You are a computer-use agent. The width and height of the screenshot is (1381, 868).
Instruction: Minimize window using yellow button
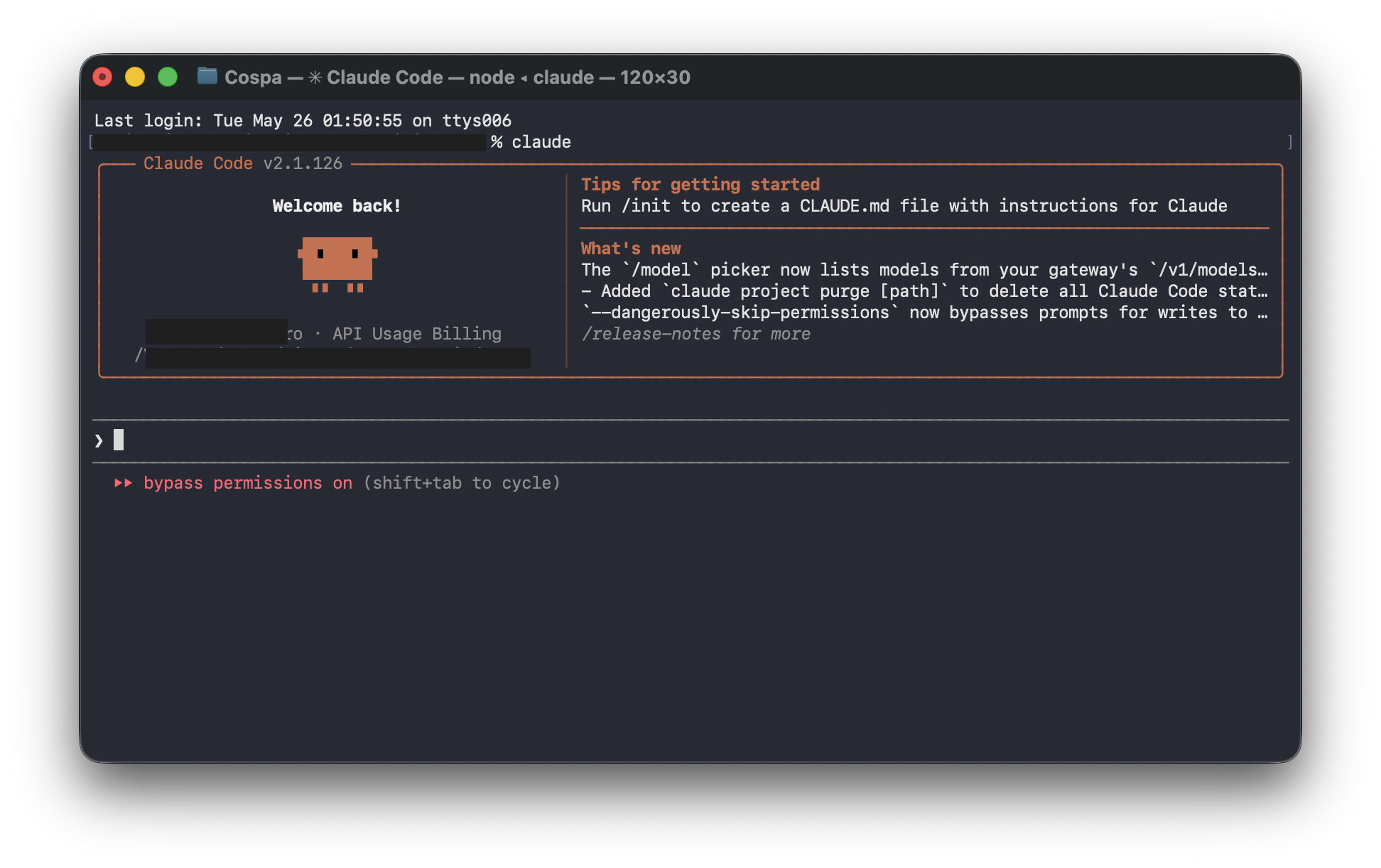coord(135,77)
